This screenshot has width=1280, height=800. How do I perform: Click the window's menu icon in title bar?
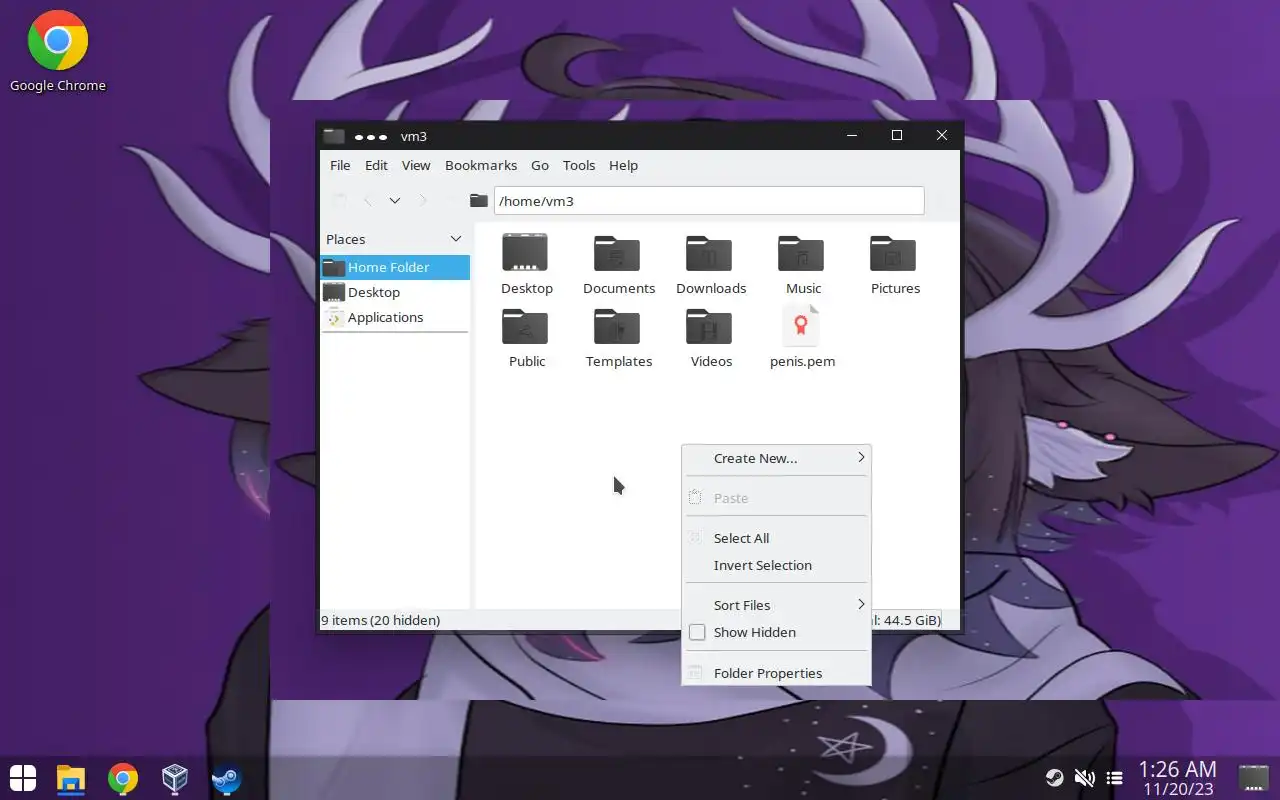[334, 136]
